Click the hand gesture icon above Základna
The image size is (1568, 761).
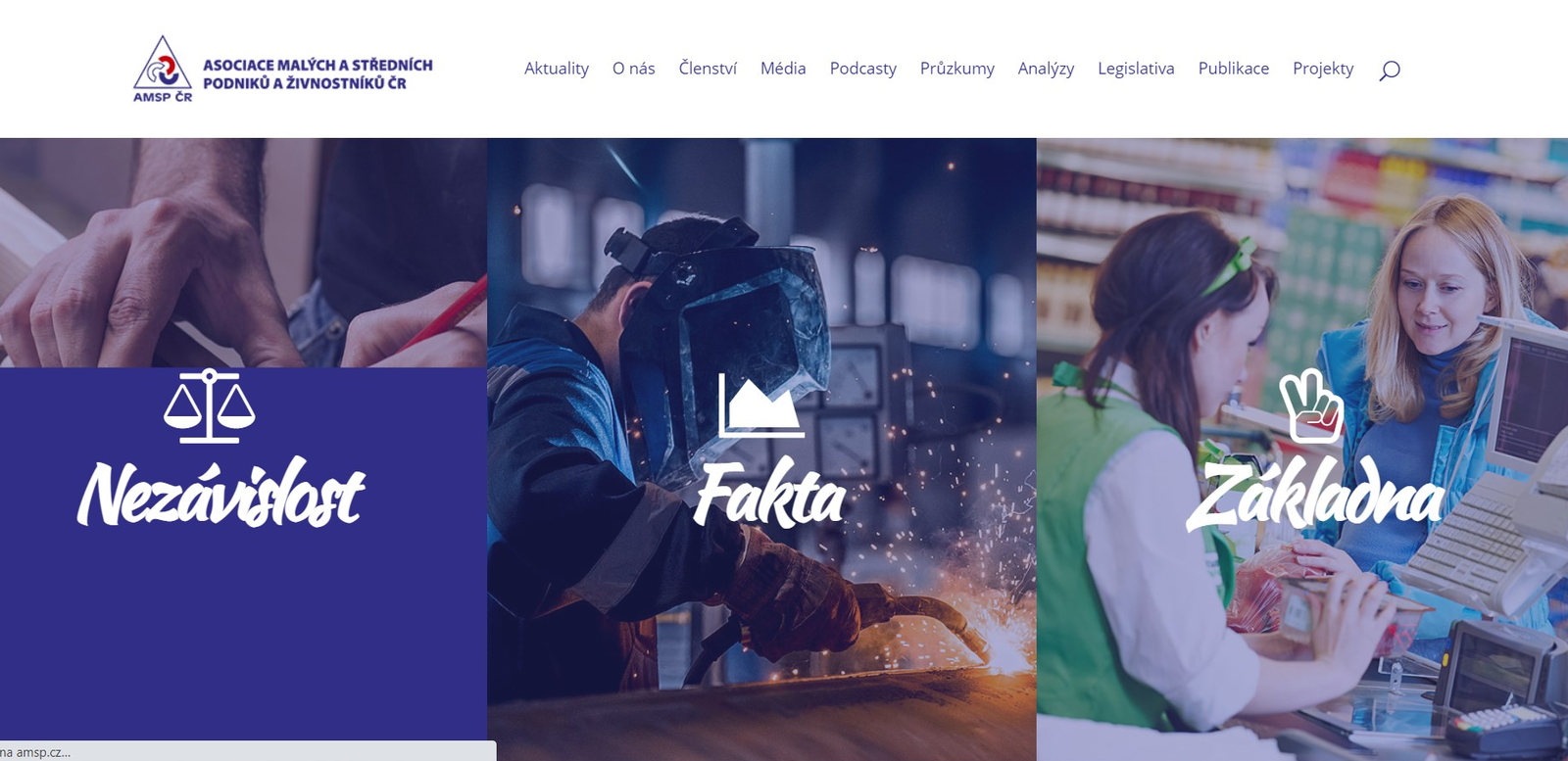[1311, 405]
